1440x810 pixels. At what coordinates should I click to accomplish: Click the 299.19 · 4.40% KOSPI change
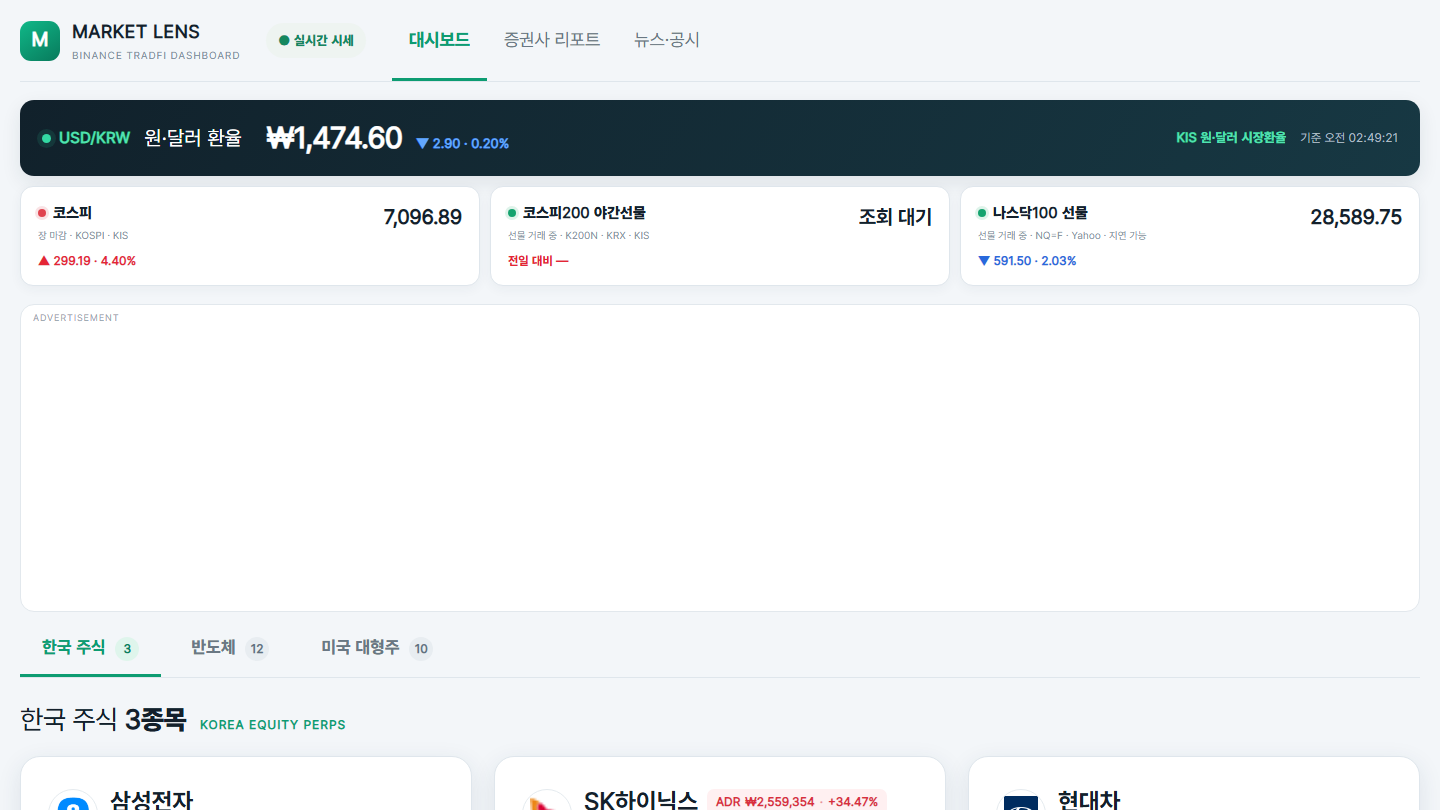tap(87, 261)
